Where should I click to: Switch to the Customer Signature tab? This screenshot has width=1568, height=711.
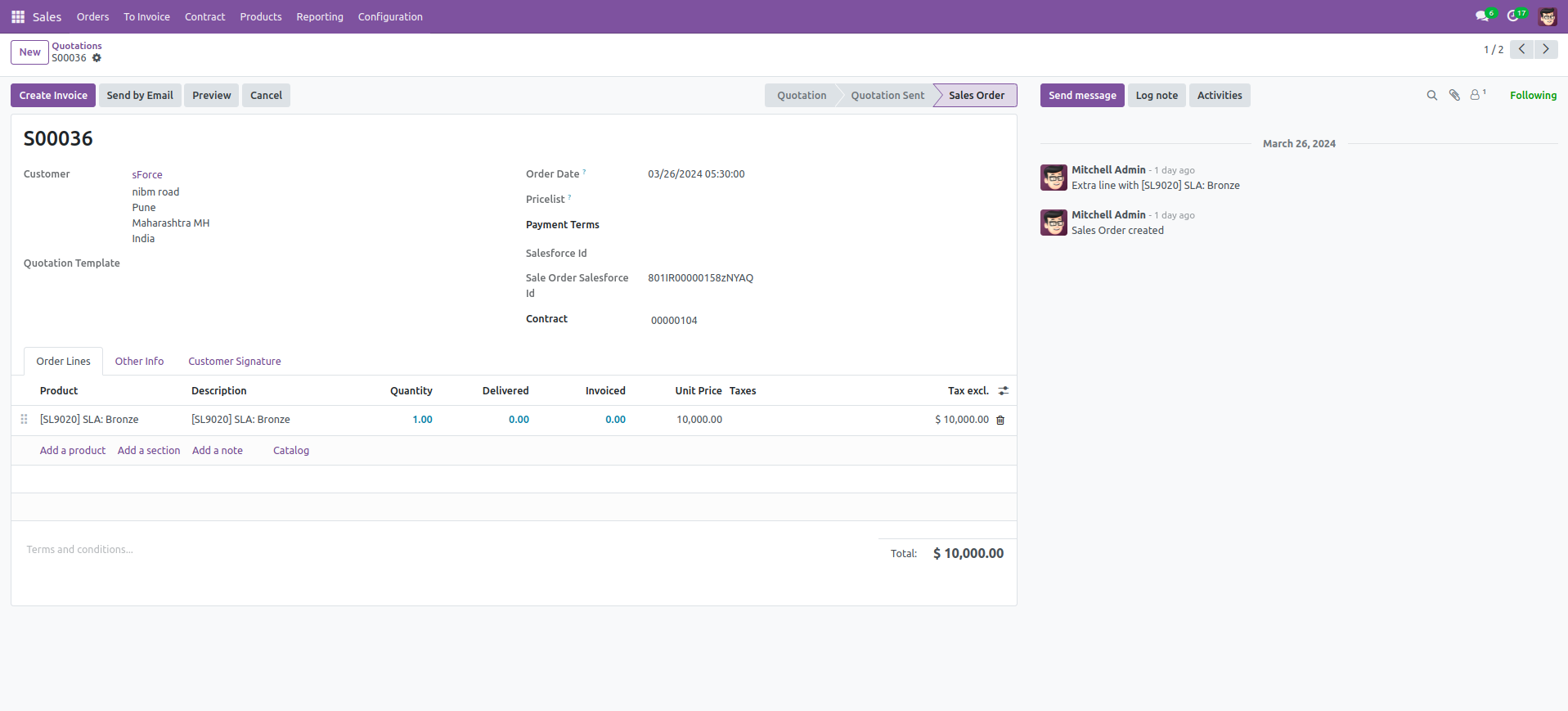[x=235, y=362]
